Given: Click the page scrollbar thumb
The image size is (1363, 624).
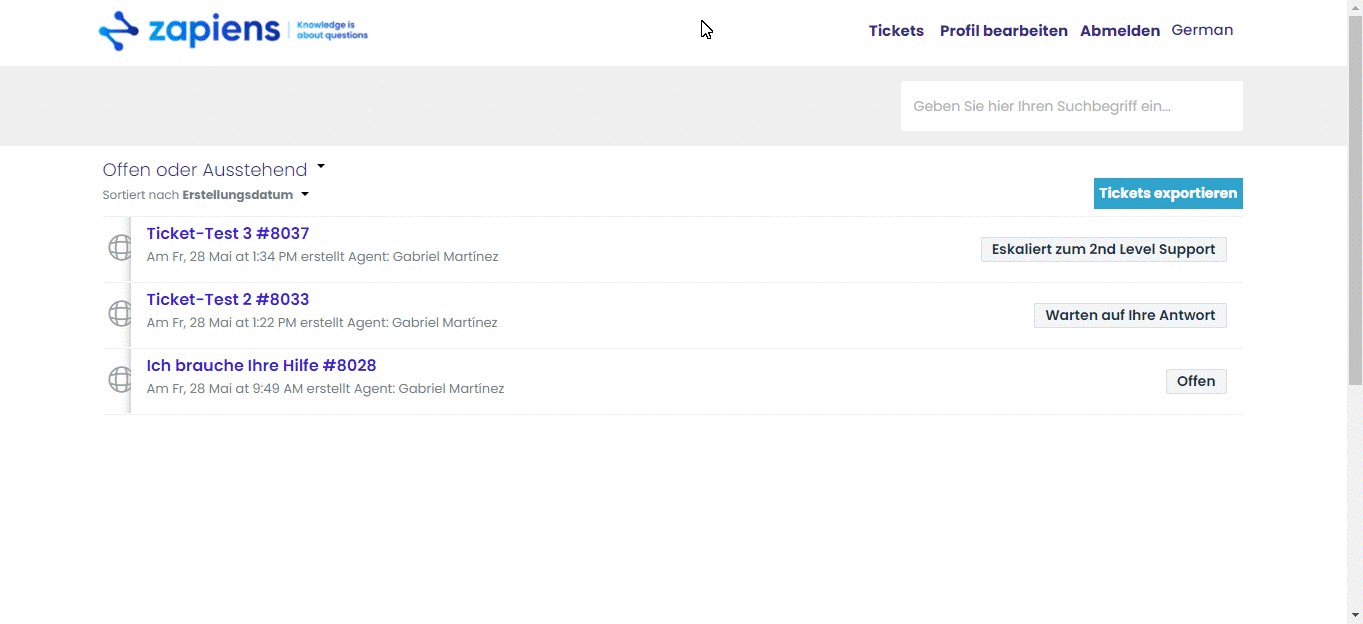Looking at the screenshot, I should tap(1355, 200).
